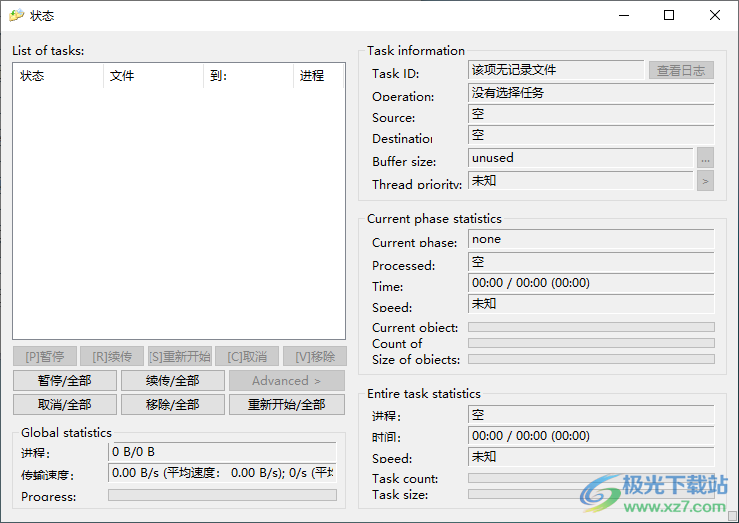Click the Current phase field none
The width and height of the screenshot is (739, 523).
(x=591, y=239)
